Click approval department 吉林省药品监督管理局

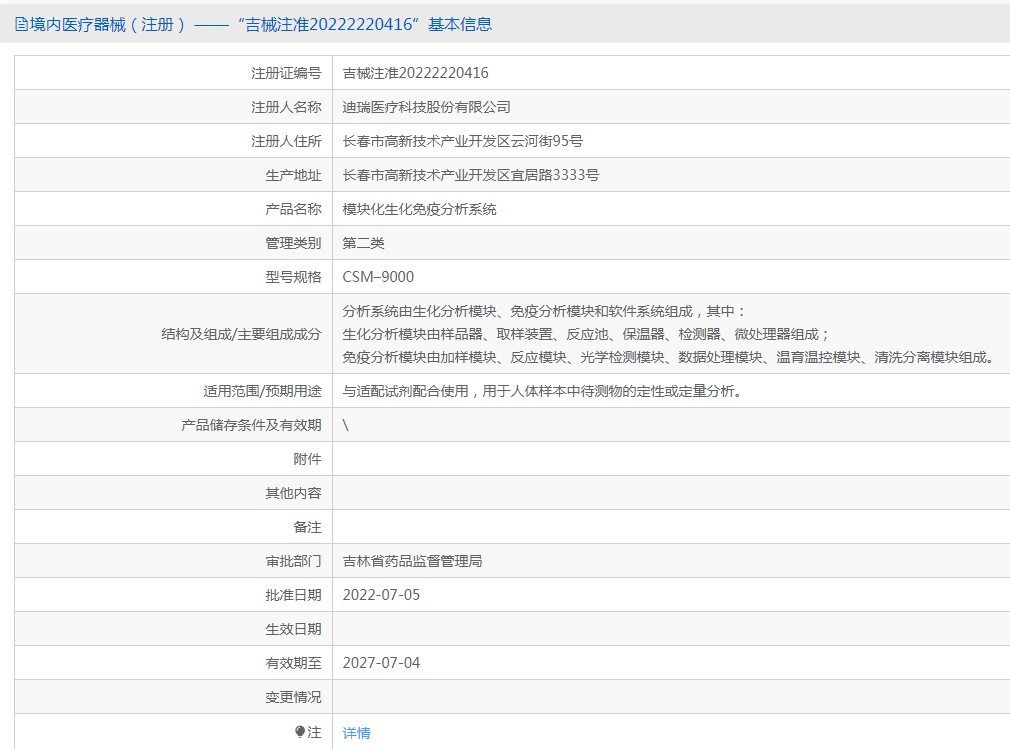point(412,561)
